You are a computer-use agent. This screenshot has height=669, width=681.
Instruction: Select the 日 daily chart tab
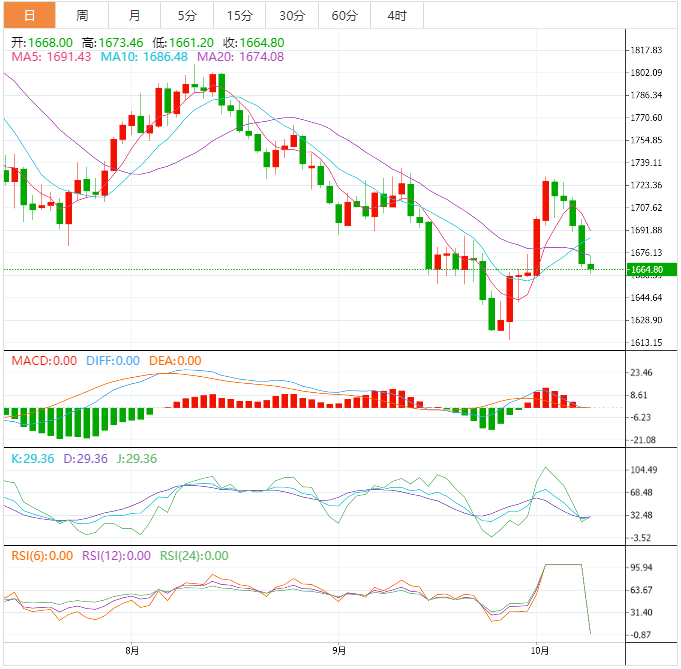click(28, 15)
